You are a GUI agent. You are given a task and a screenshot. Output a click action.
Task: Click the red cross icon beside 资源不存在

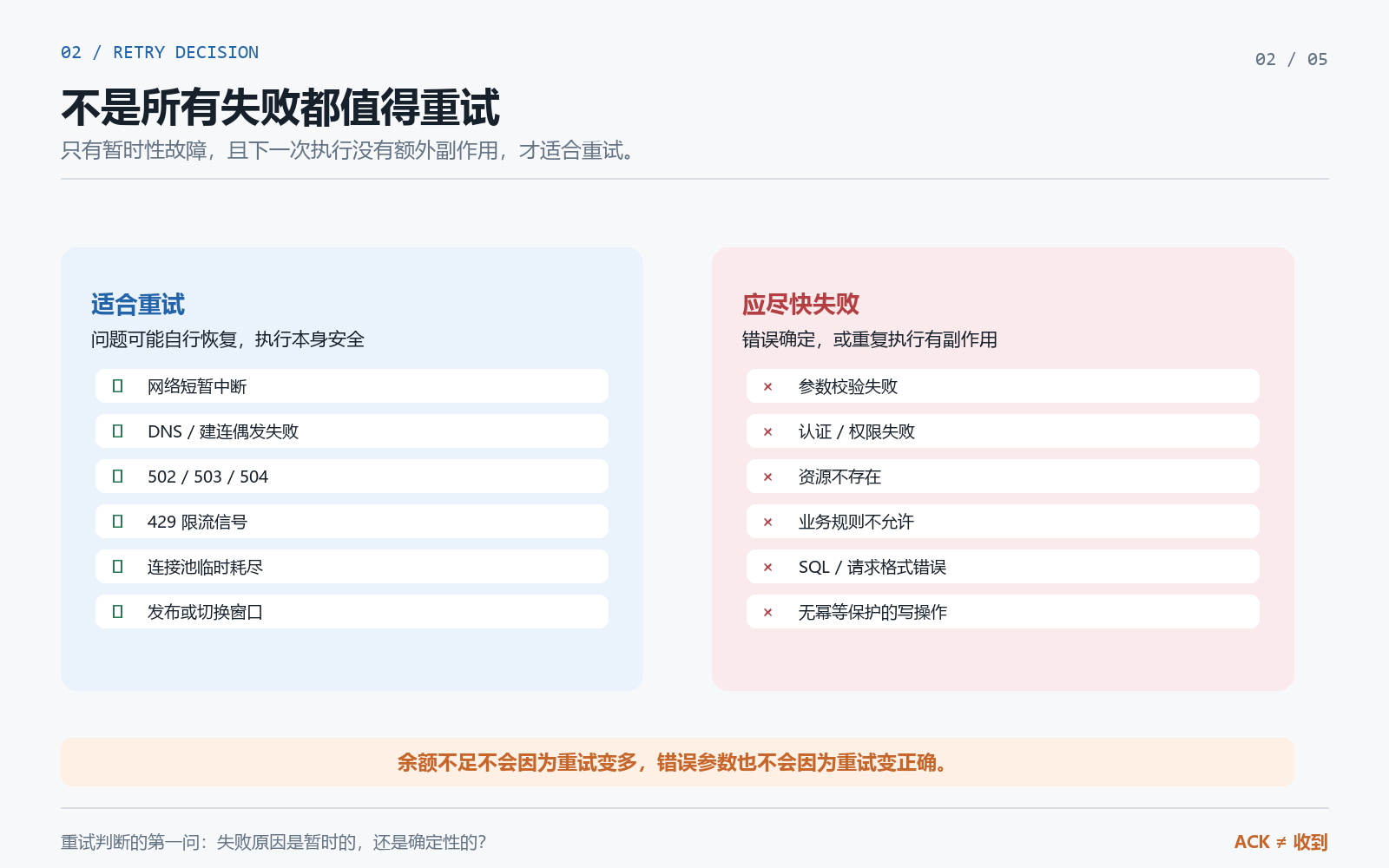(767, 477)
